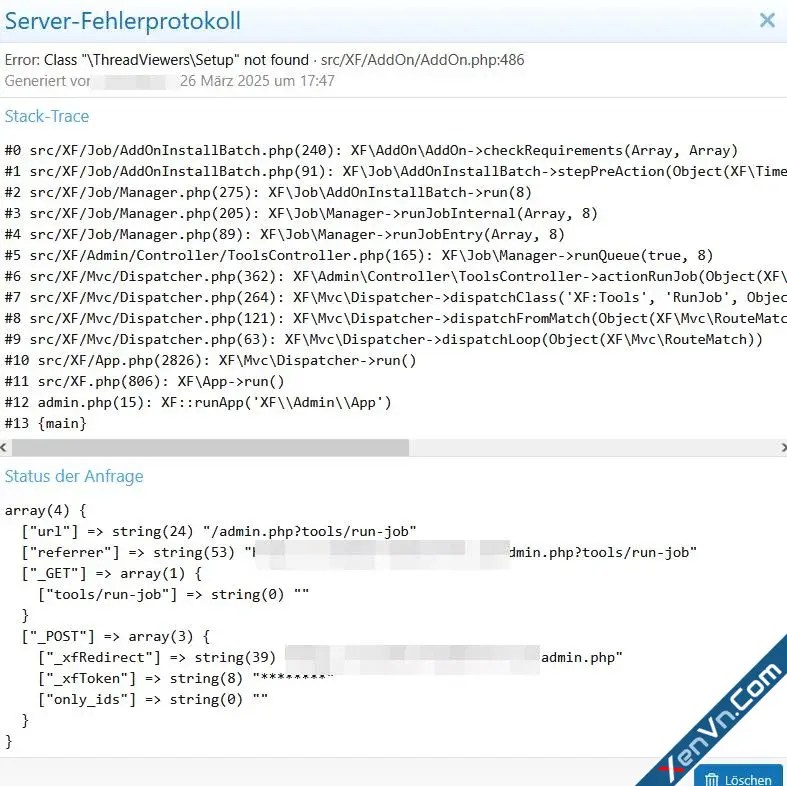
Task: Close the Server-Fehlerprotokoll dialog
Action: [x=767, y=21]
